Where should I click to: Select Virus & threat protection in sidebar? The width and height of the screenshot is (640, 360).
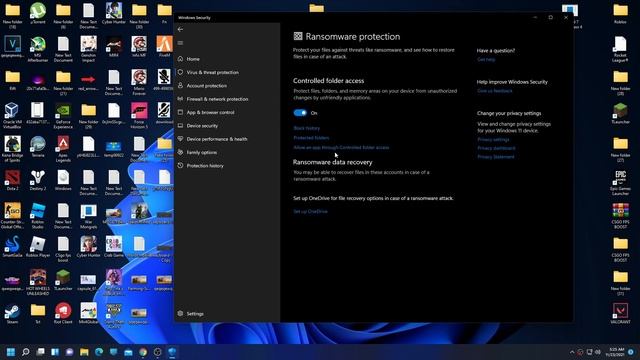tap(213, 72)
